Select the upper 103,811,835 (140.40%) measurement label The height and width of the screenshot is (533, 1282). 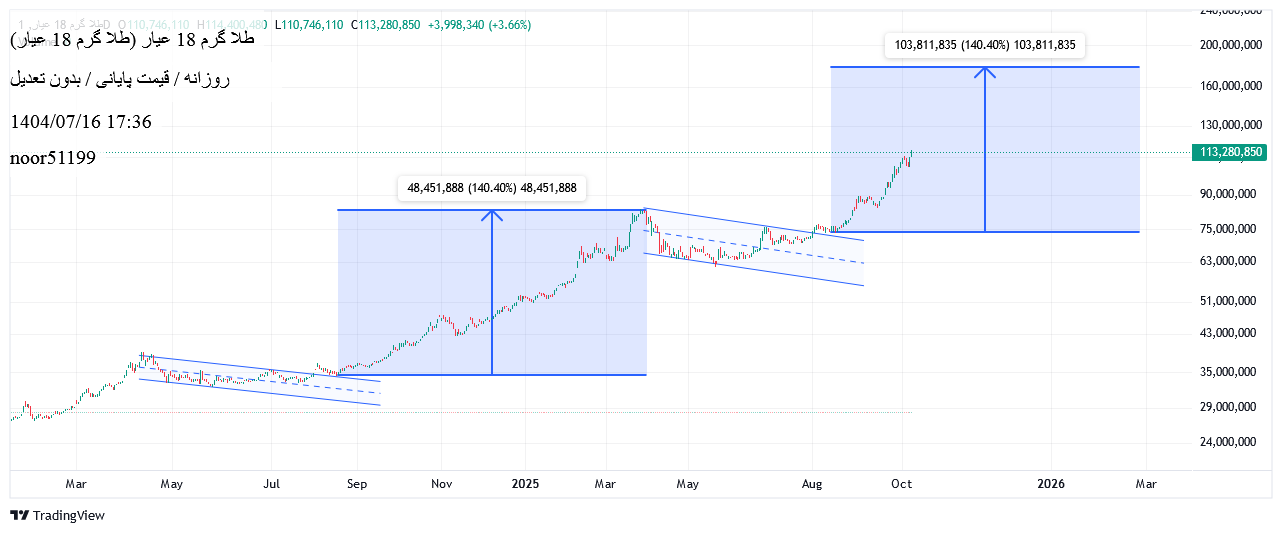pos(985,45)
